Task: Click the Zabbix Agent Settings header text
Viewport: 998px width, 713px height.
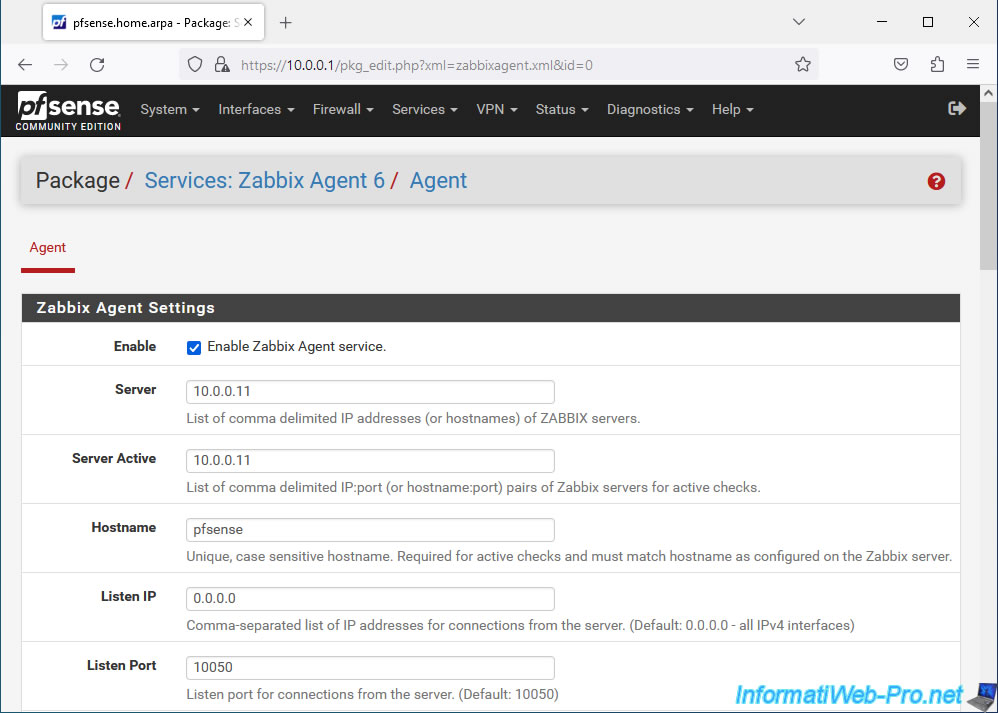Action: (125, 308)
